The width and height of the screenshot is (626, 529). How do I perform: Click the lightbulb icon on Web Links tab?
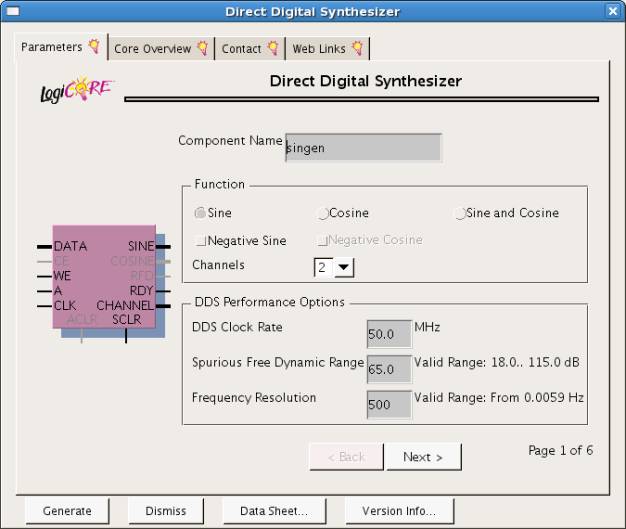pos(357,48)
